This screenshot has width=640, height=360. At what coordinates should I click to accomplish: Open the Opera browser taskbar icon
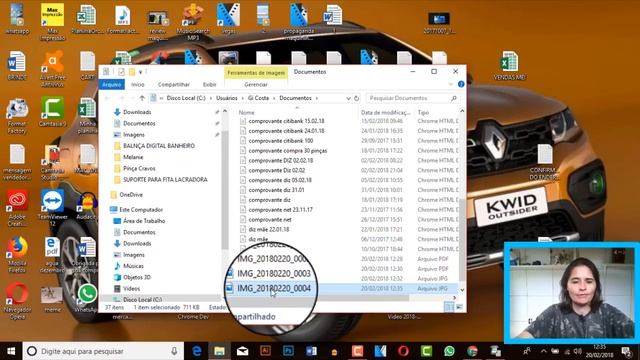(403, 351)
